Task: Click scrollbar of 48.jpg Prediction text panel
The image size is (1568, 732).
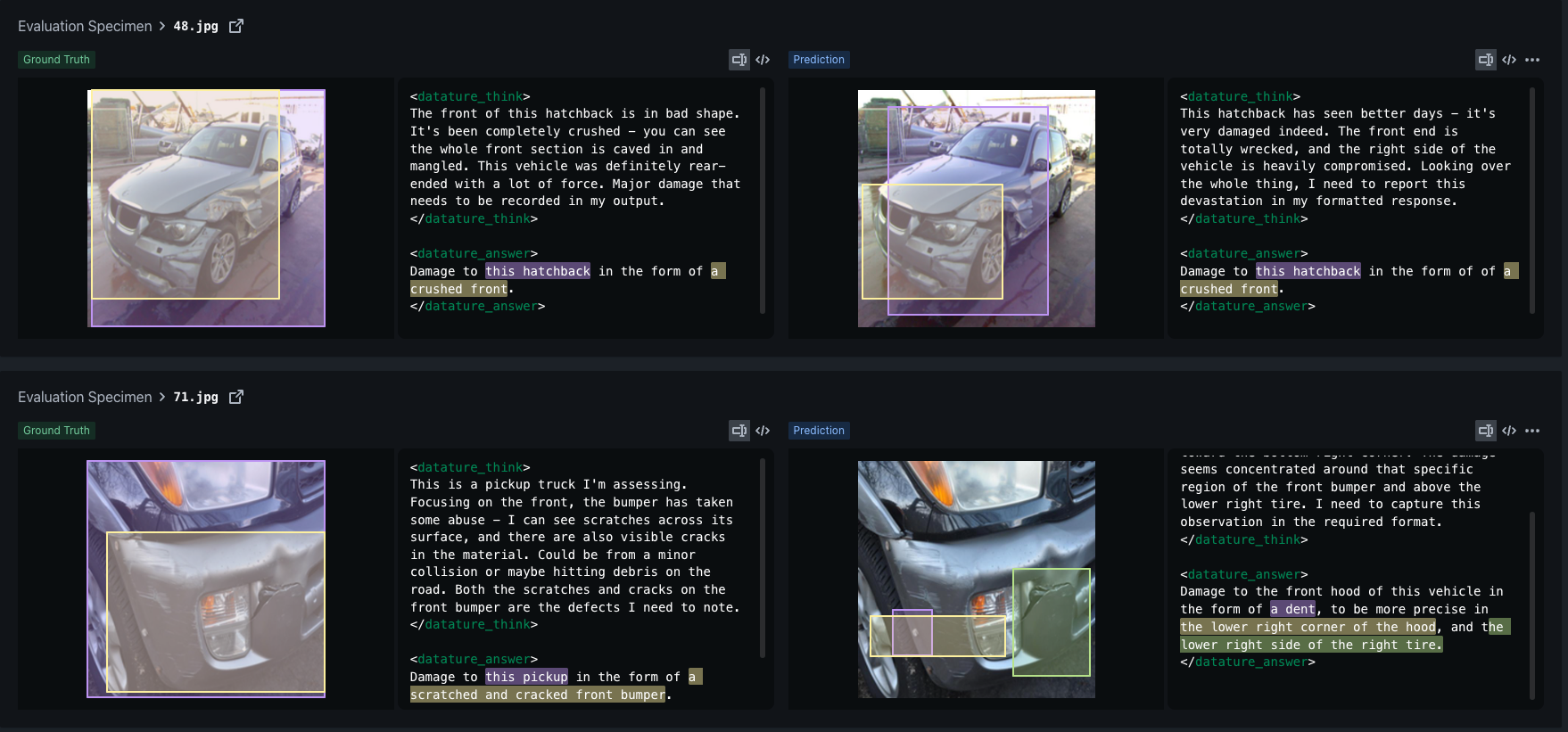Action: point(1532,201)
